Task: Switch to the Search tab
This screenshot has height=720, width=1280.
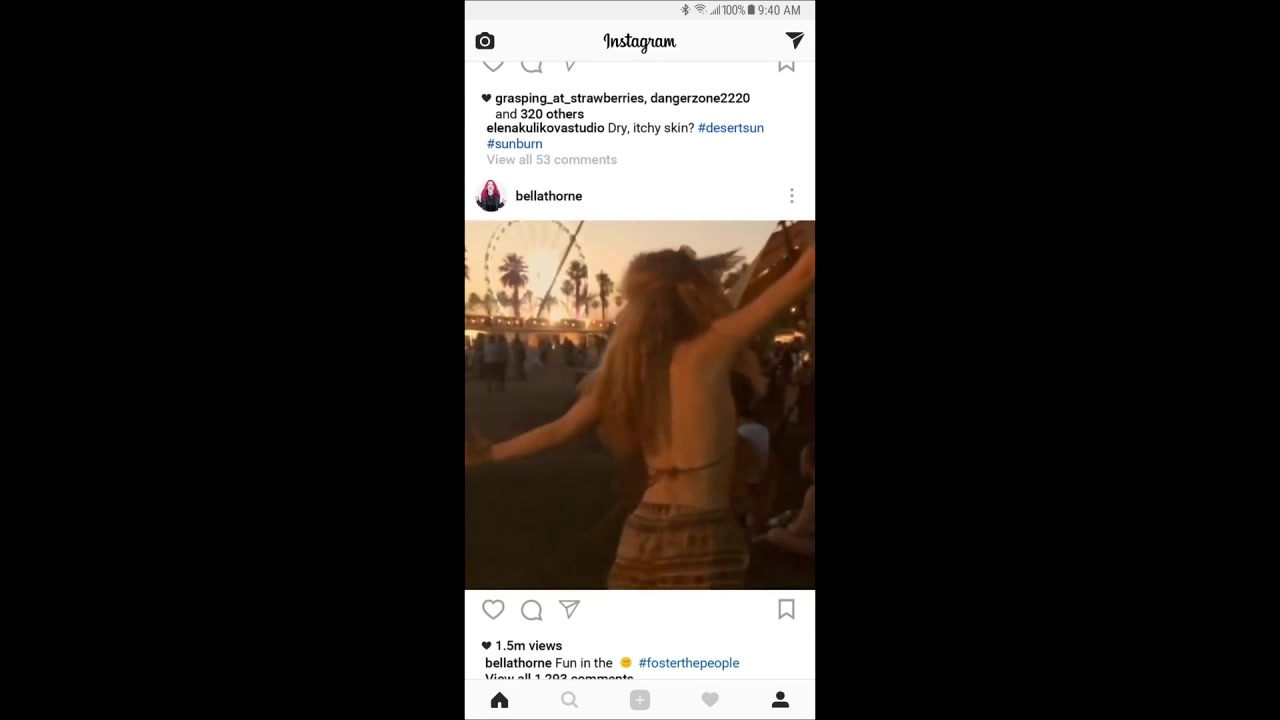Action: [x=569, y=700]
